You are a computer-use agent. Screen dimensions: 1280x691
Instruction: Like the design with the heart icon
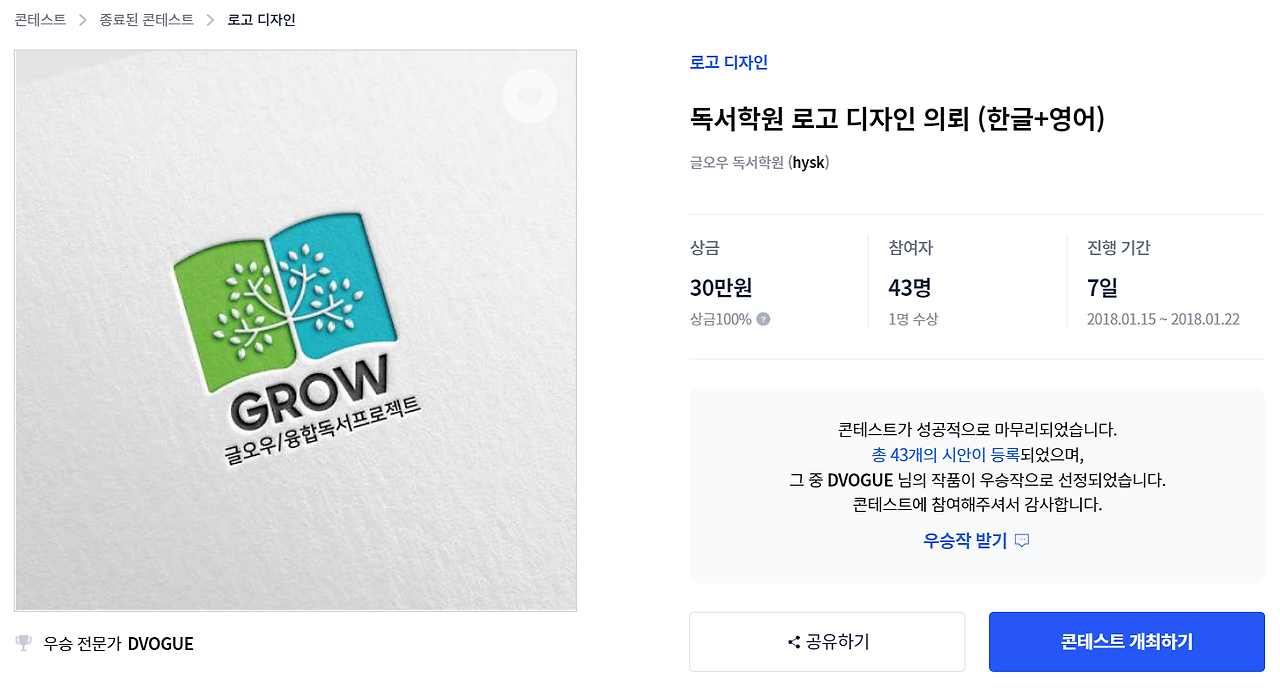(530, 97)
